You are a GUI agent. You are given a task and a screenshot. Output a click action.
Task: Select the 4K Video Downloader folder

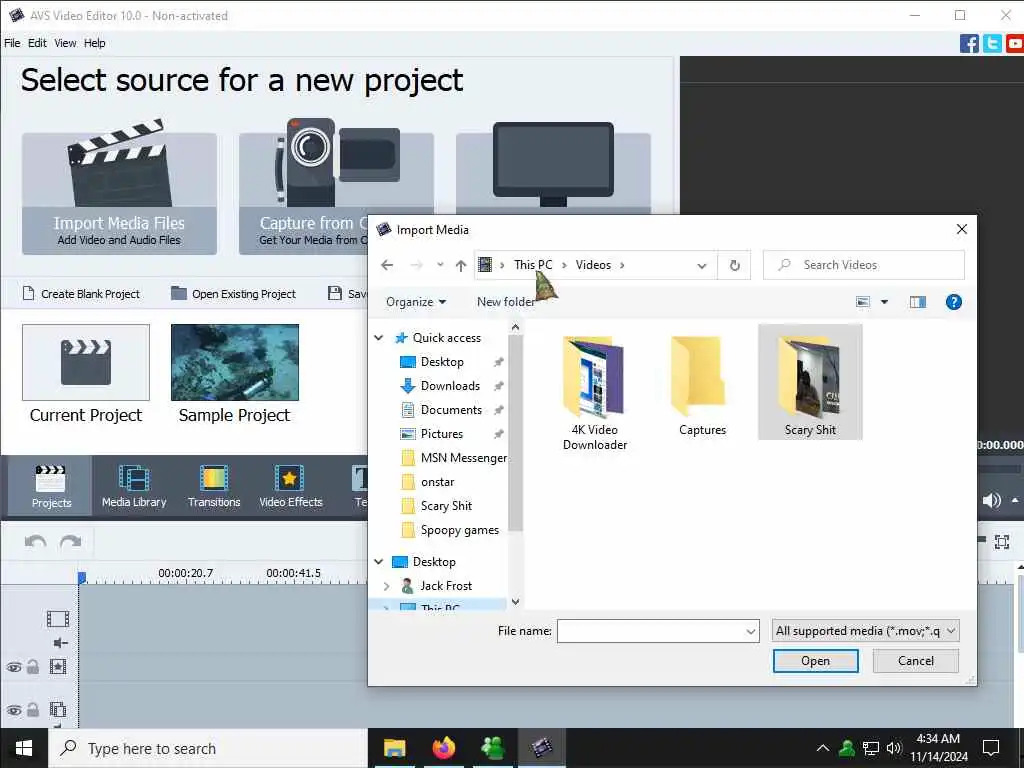(x=594, y=394)
